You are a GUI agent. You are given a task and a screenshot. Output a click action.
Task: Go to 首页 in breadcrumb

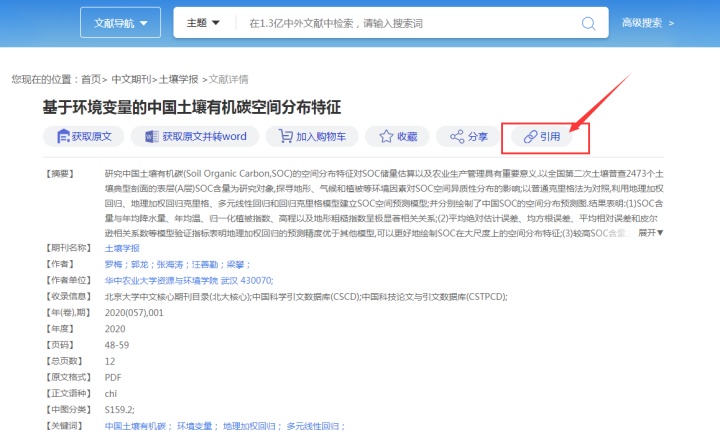tap(91, 79)
